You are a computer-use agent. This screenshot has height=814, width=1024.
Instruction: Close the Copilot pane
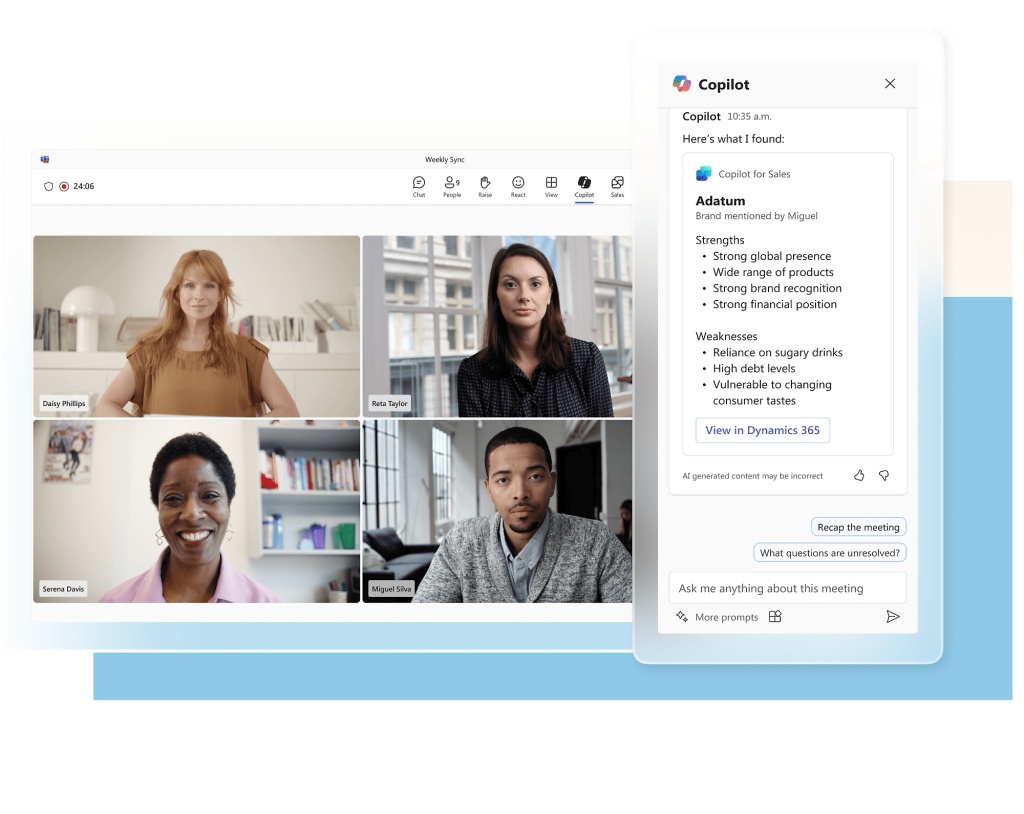tap(890, 84)
